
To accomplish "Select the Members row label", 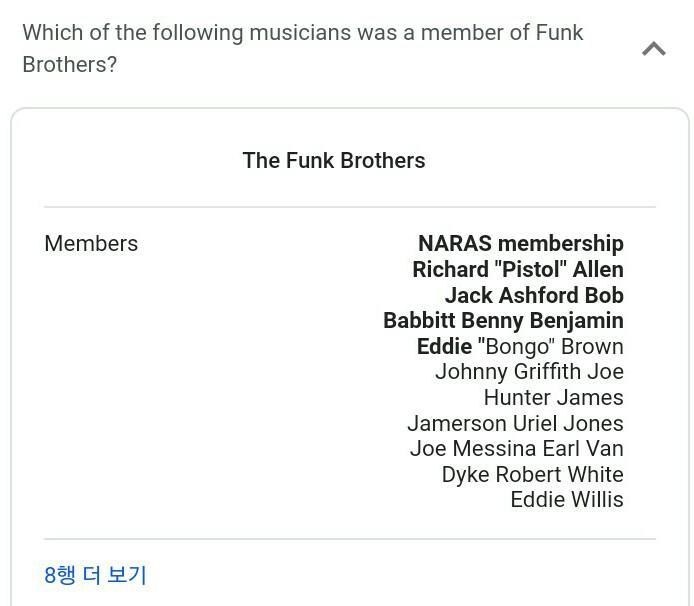I will click(x=91, y=243).
